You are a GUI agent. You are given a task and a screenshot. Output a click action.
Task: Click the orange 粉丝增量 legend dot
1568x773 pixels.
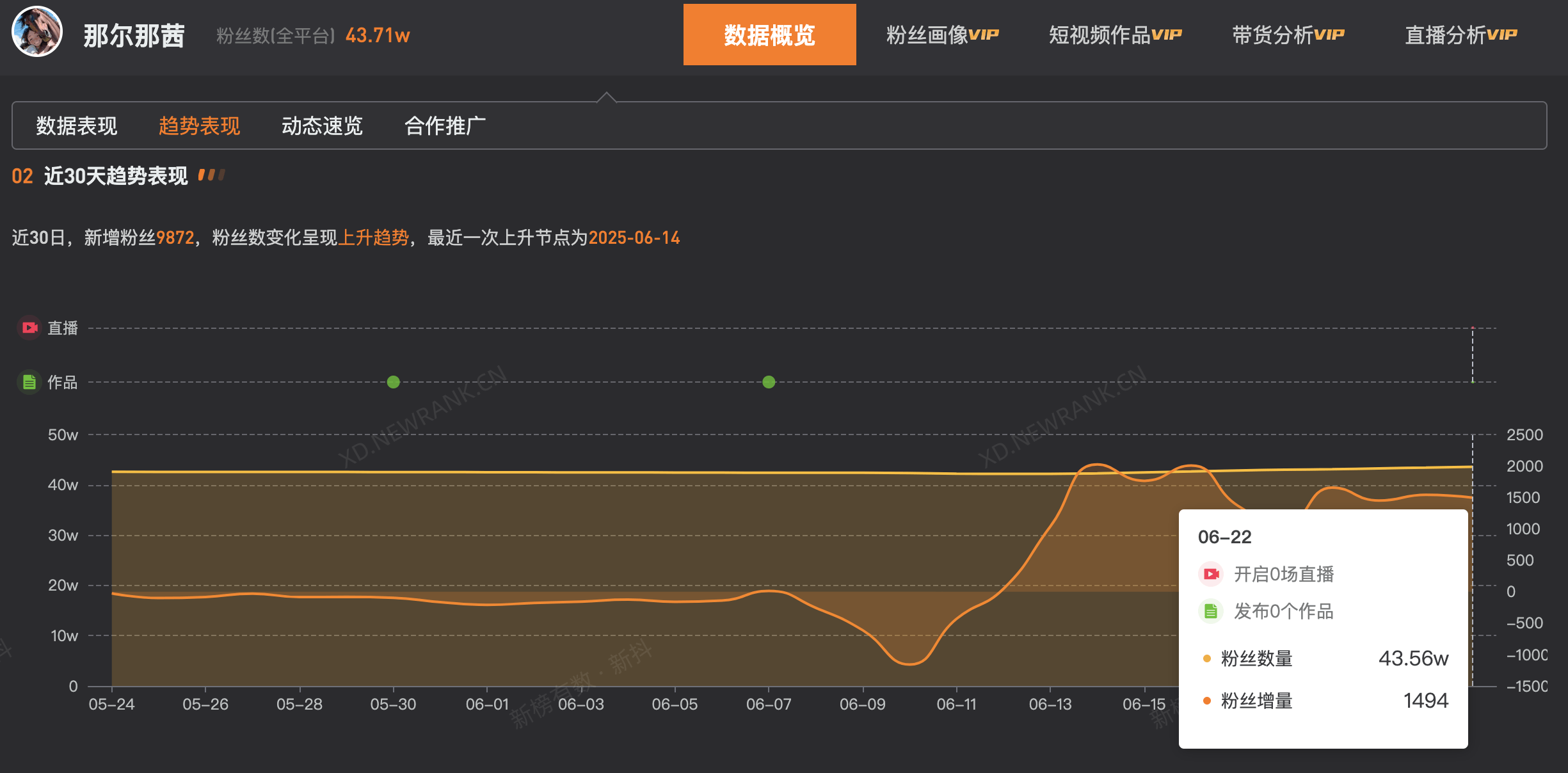point(1206,701)
